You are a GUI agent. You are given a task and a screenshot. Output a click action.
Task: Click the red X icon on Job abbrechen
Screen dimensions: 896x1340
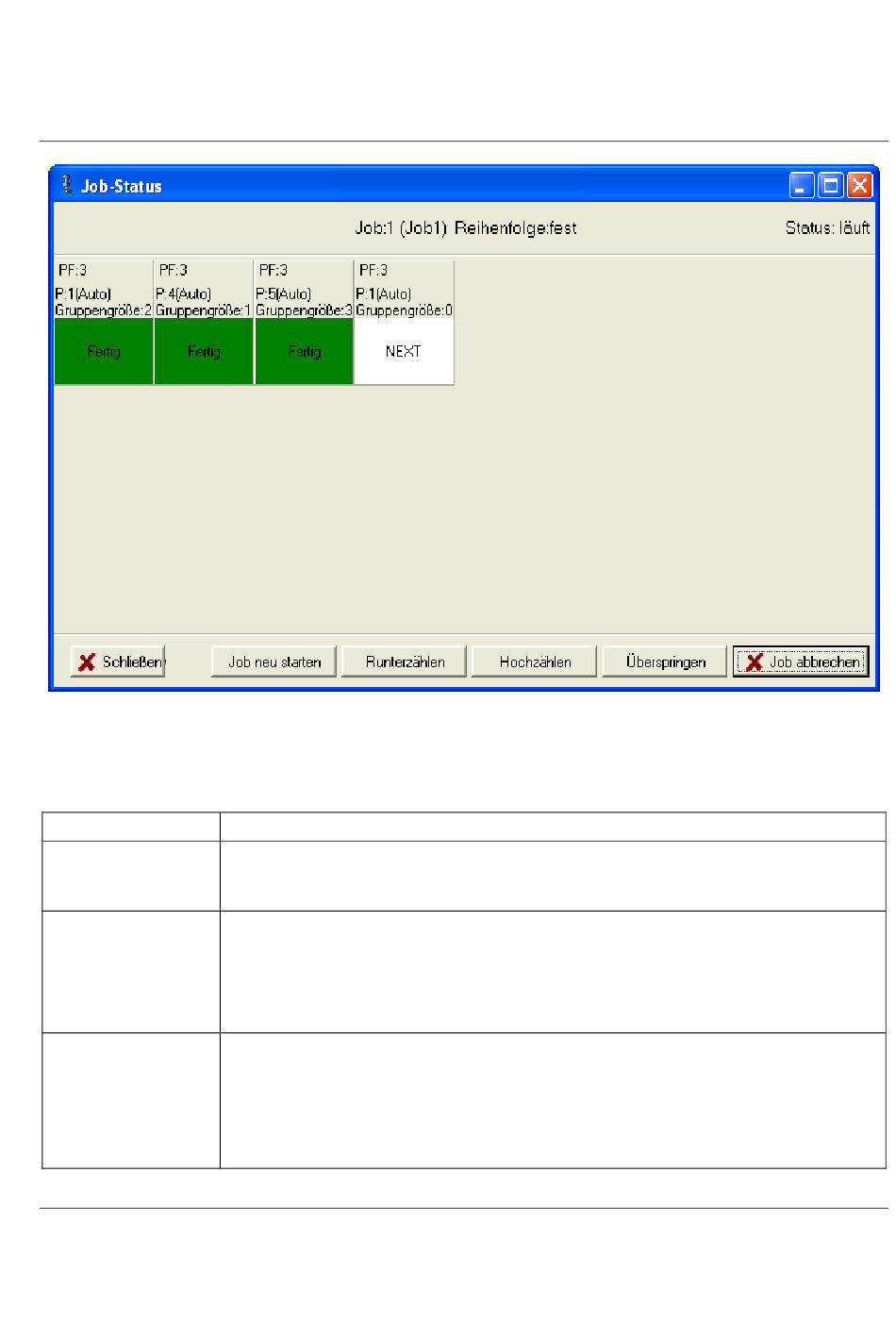[x=755, y=662]
